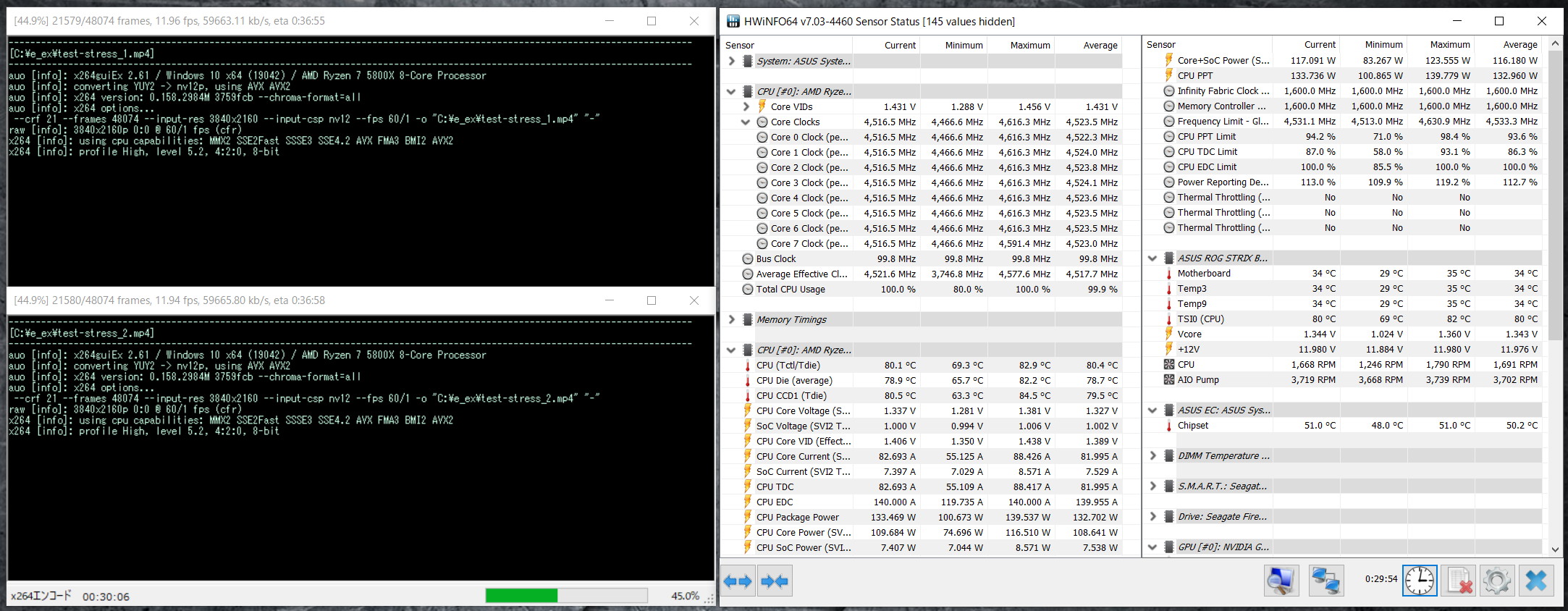
Task: Expand the System: ASUS System group
Action: pos(731,61)
